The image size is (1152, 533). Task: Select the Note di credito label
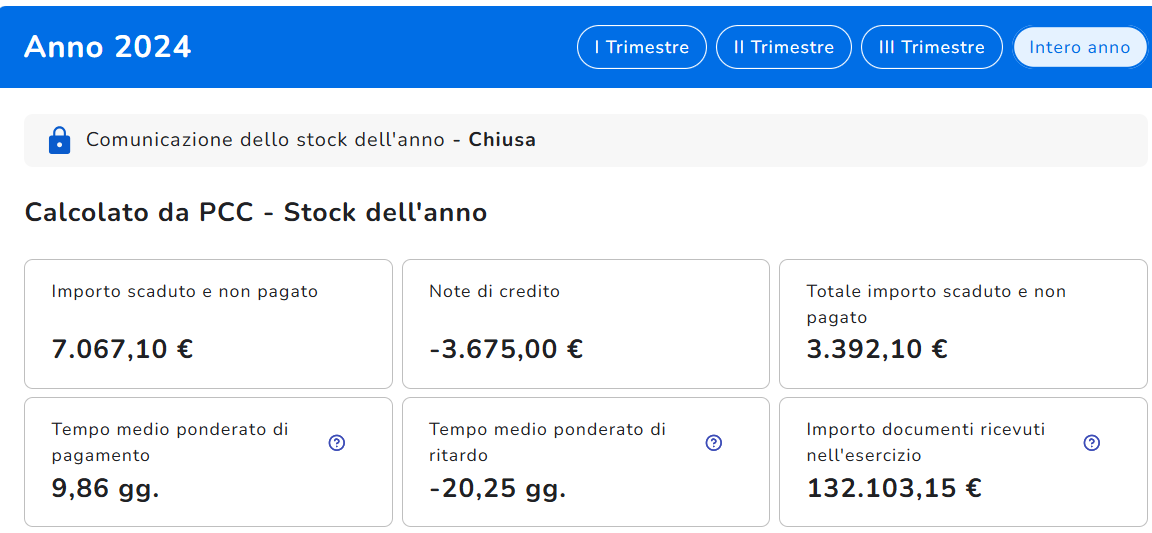pyautogui.click(x=494, y=292)
